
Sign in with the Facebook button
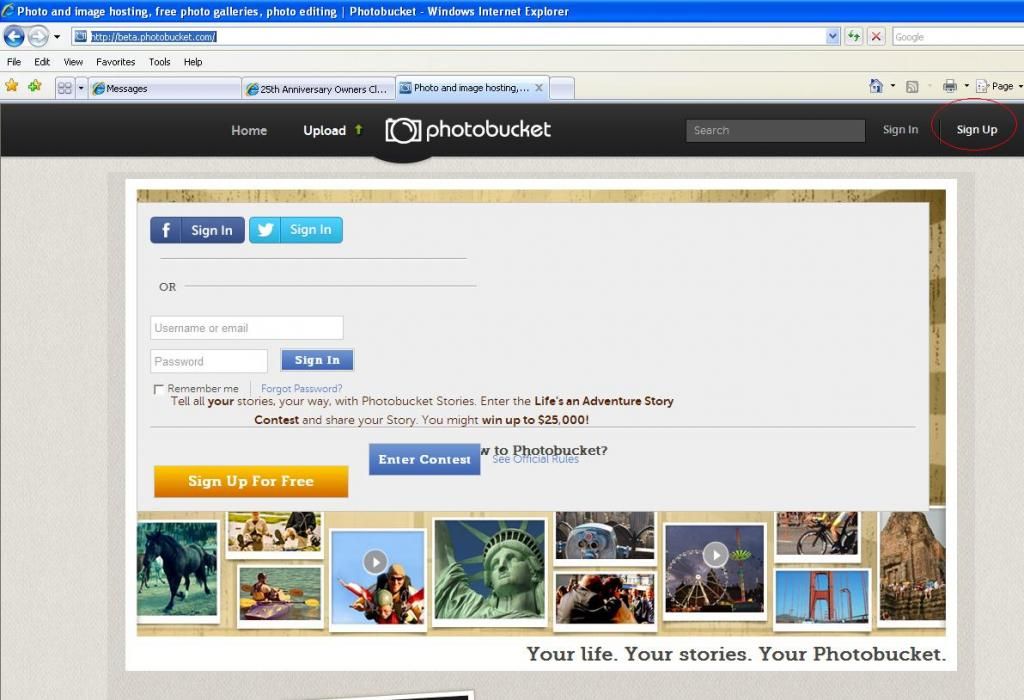pos(197,230)
